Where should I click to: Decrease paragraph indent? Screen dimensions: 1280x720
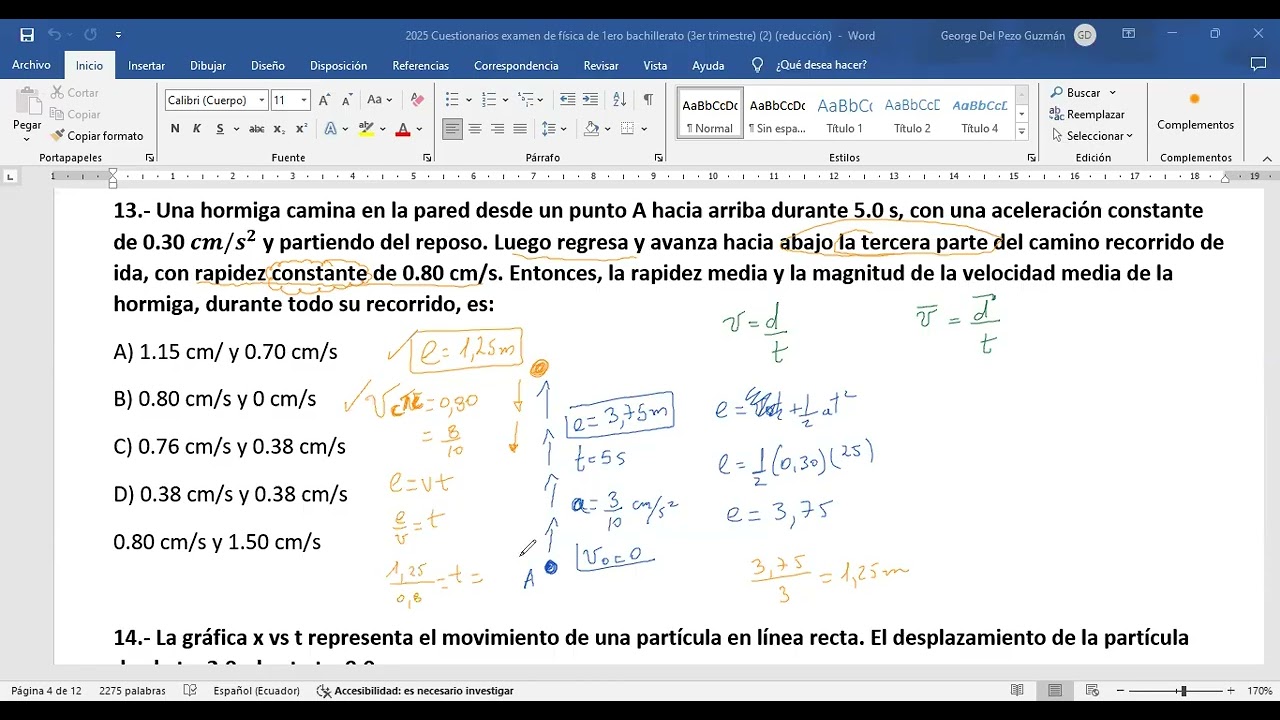567,100
